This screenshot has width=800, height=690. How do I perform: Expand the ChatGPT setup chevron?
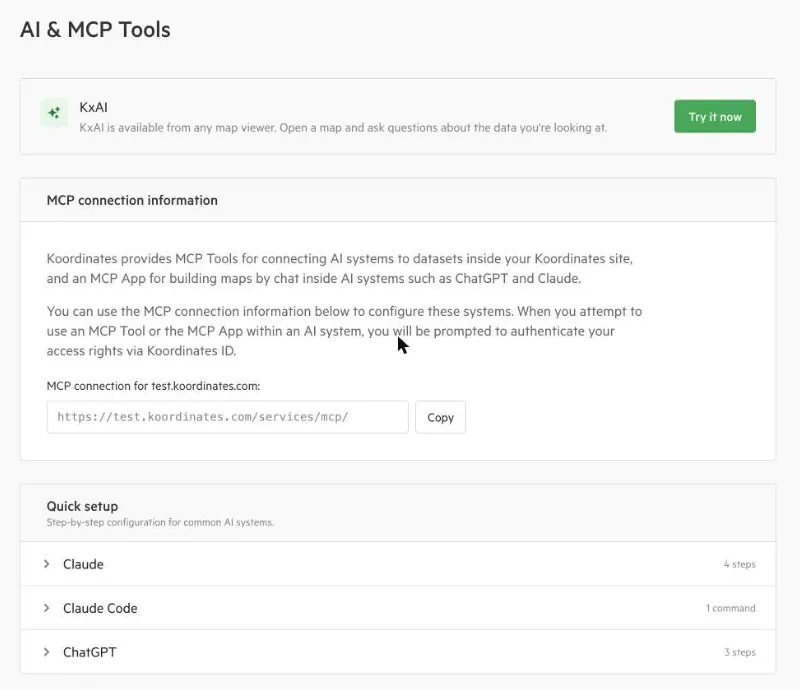tap(46, 652)
